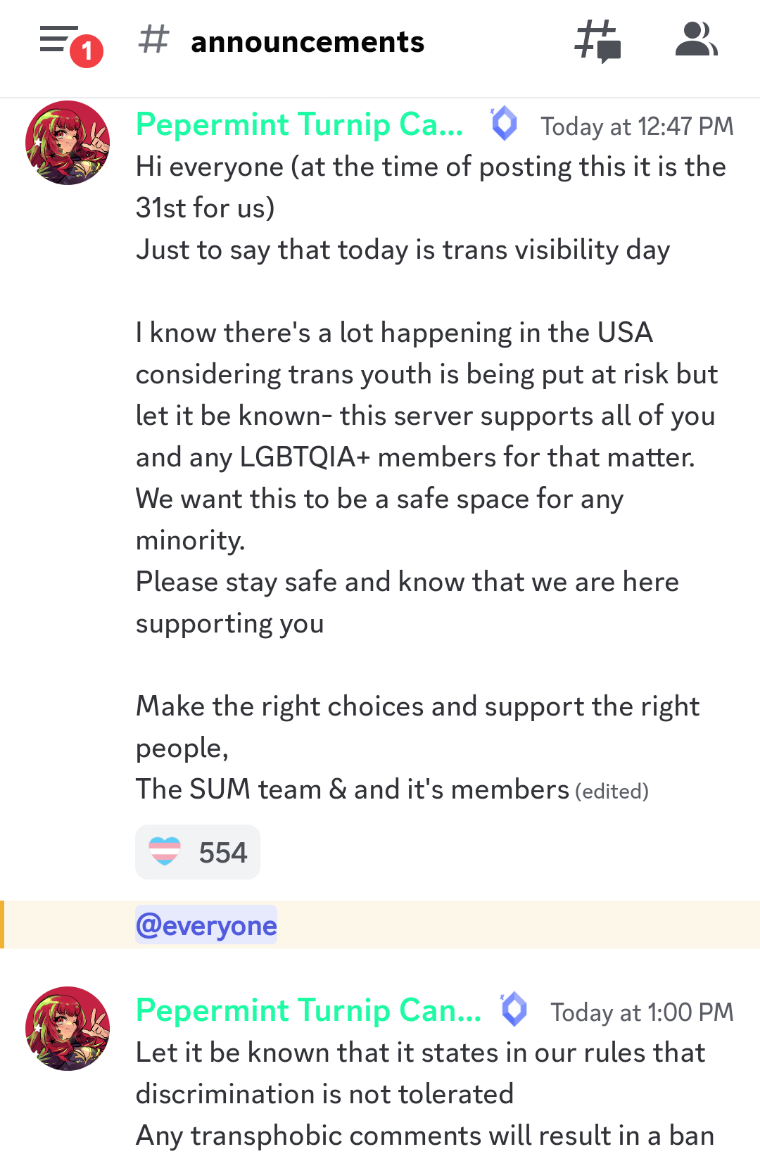This screenshot has height=1162, width=760.
Task: Click the role badge on 12:47 PM message
Action: click(x=504, y=125)
